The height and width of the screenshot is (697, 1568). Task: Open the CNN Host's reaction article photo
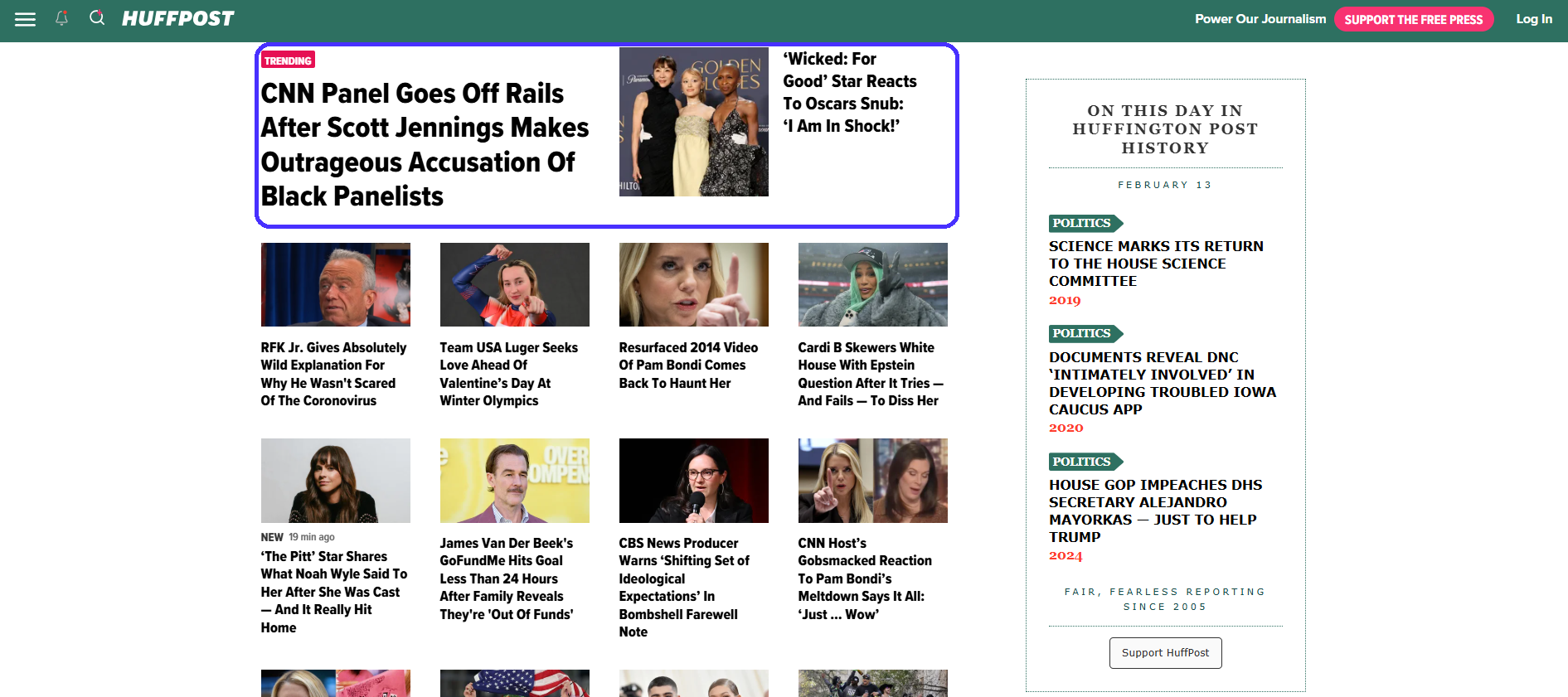873,481
